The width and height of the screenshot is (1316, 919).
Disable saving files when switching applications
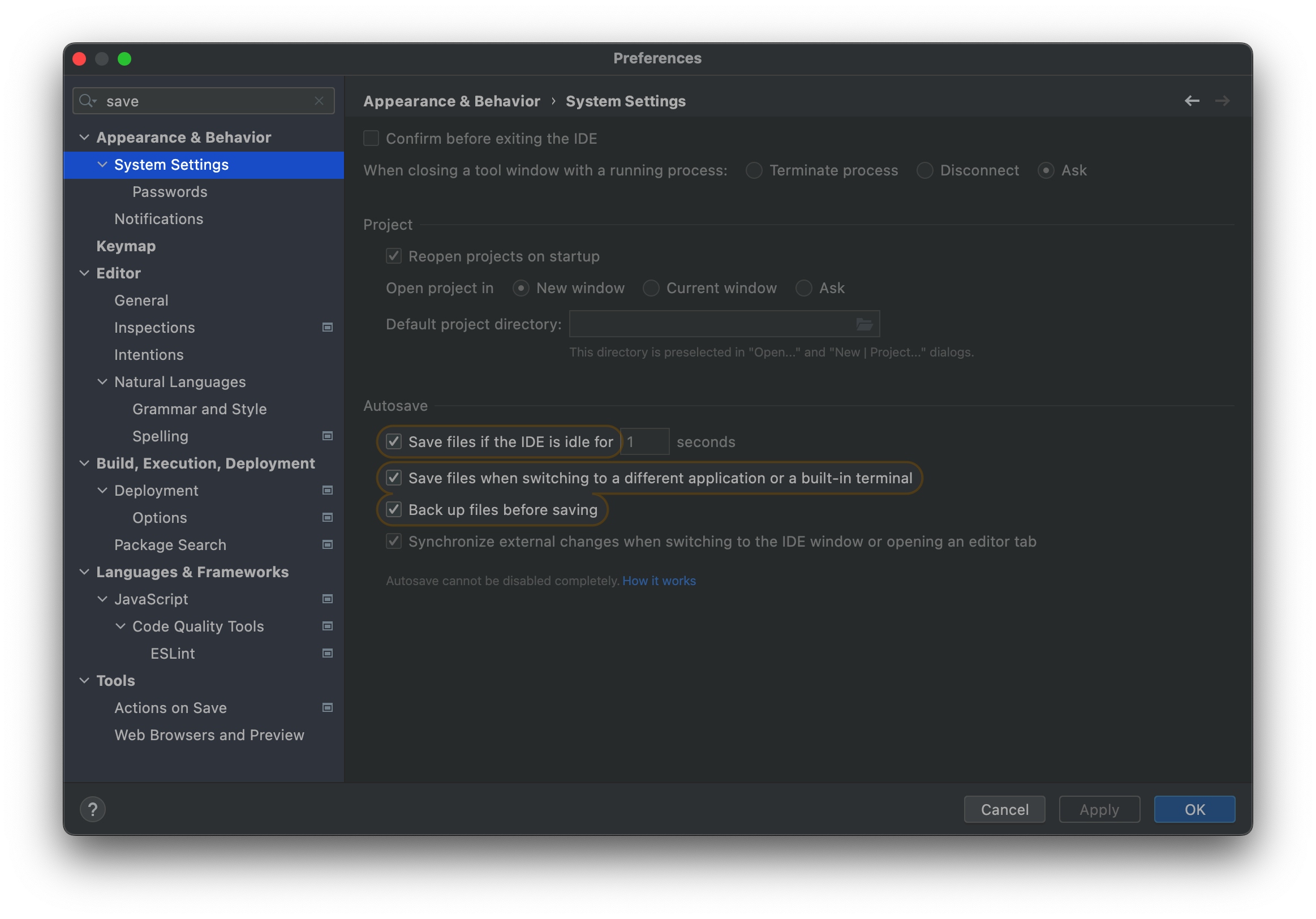(394, 478)
